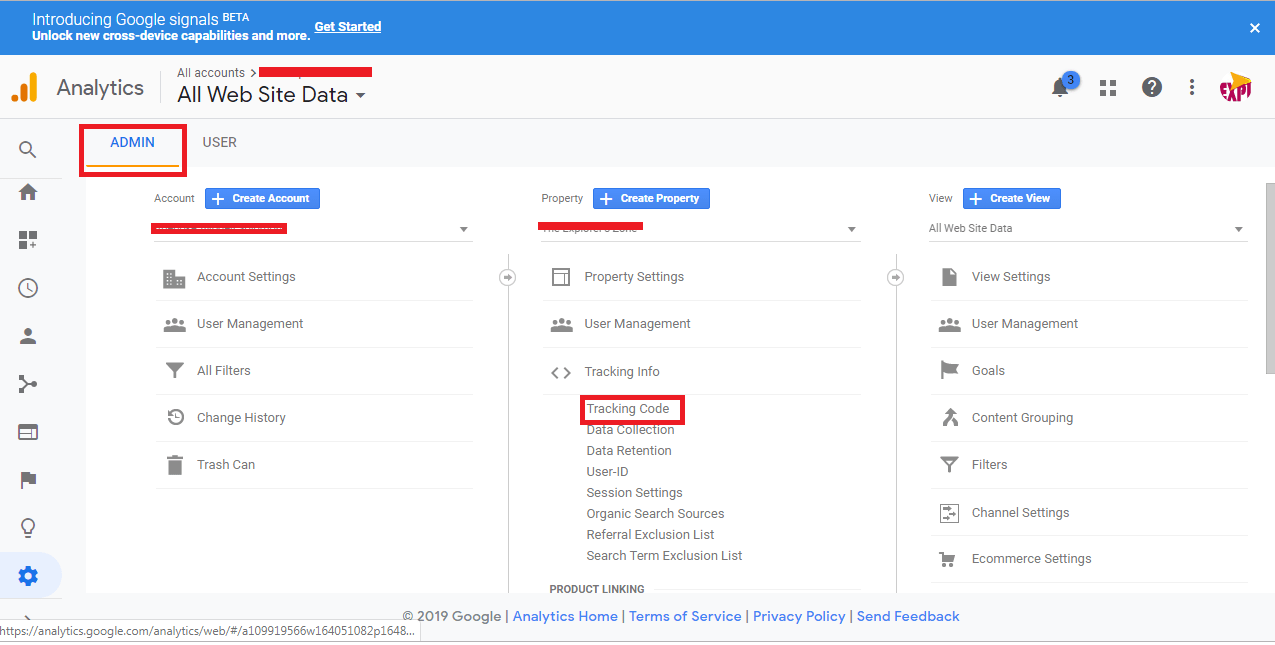Select Tracking Code under Tracking Info
The width and height of the screenshot is (1275, 645).
[x=631, y=409]
